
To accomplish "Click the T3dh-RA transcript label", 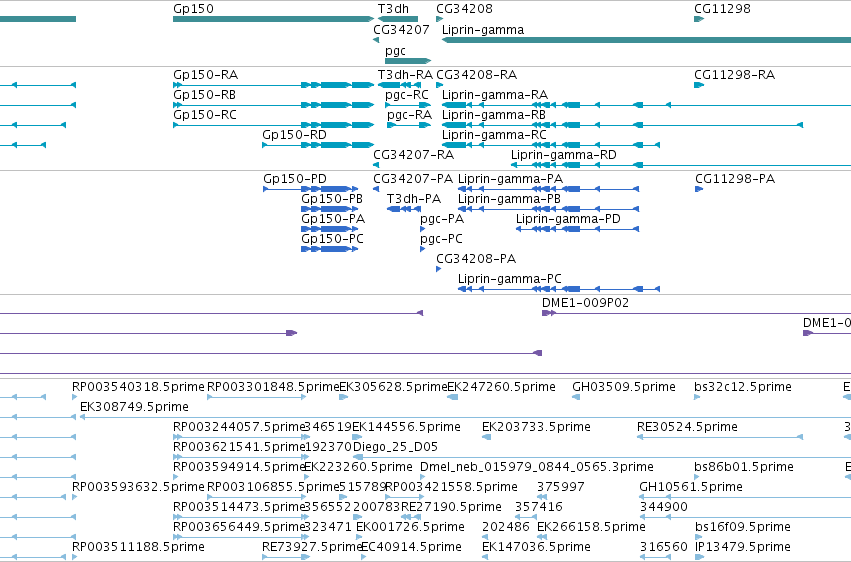I will pyautogui.click(x=405, y=75).
